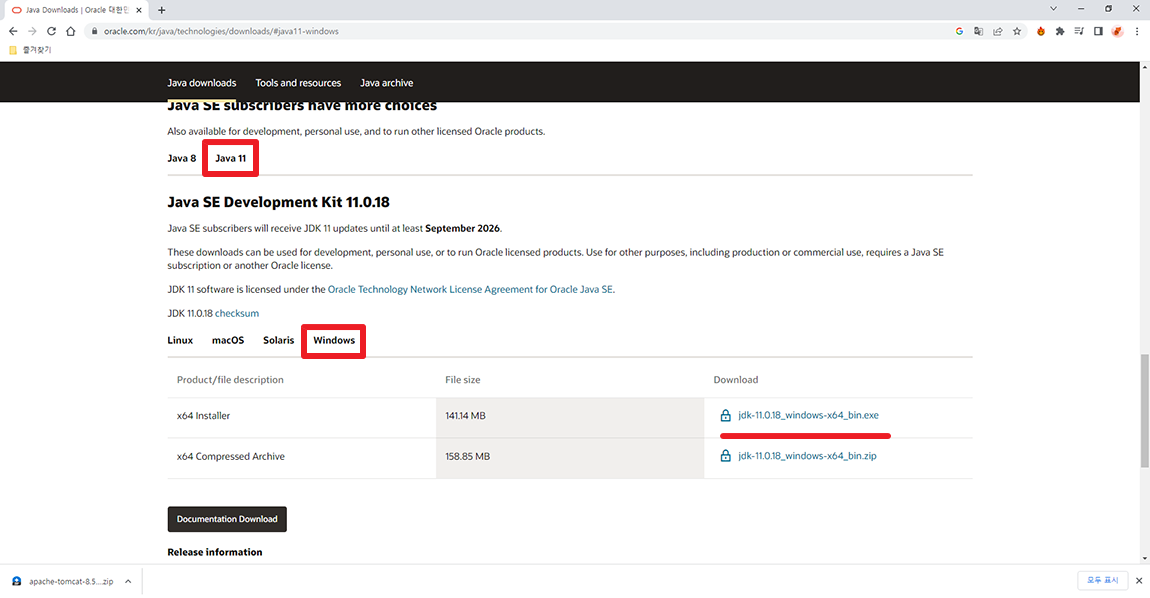
Task: Click the Google icon in the address bar
Action: point(959,32)
